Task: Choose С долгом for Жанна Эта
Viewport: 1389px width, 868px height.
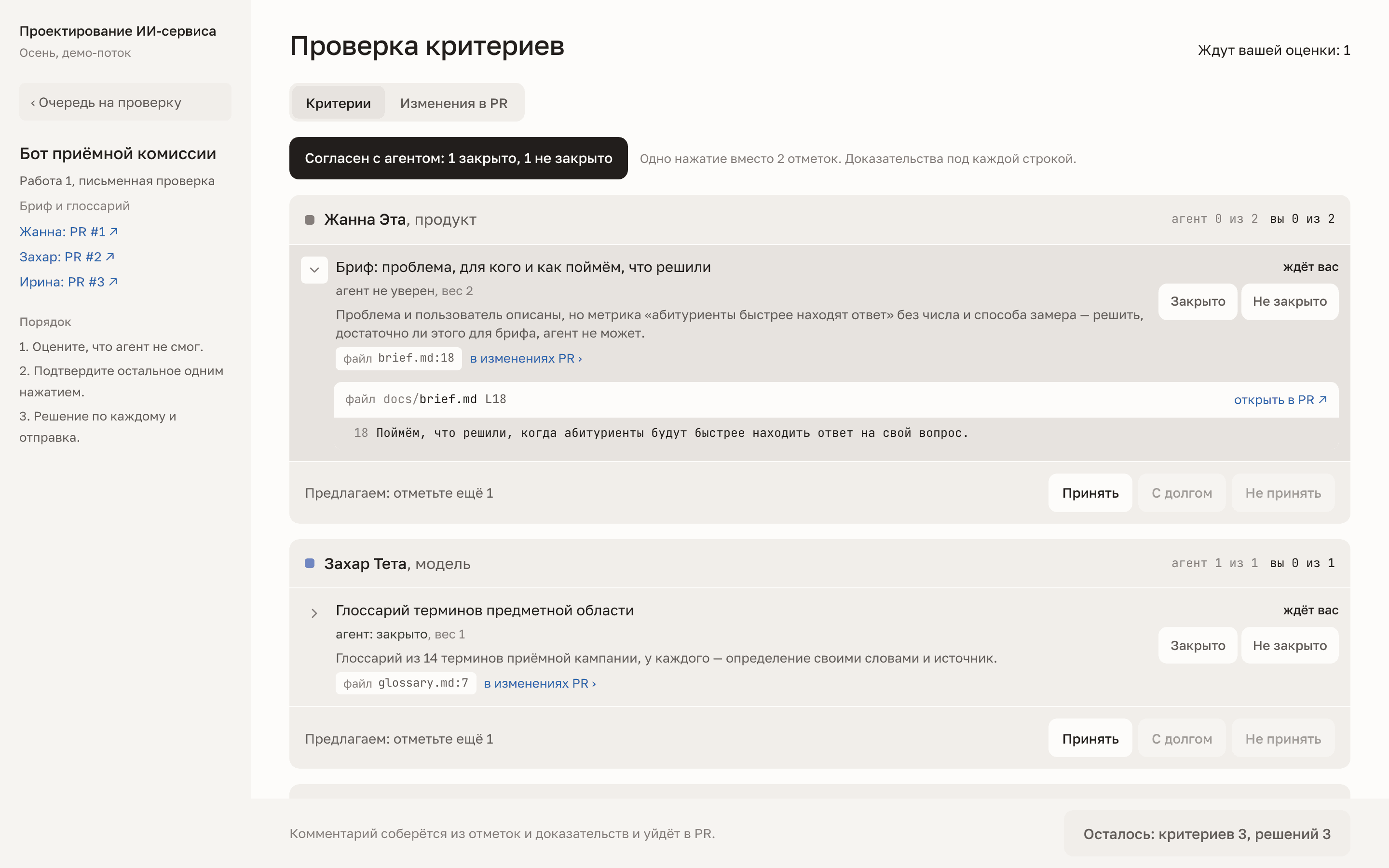Action: point(1181,492)
